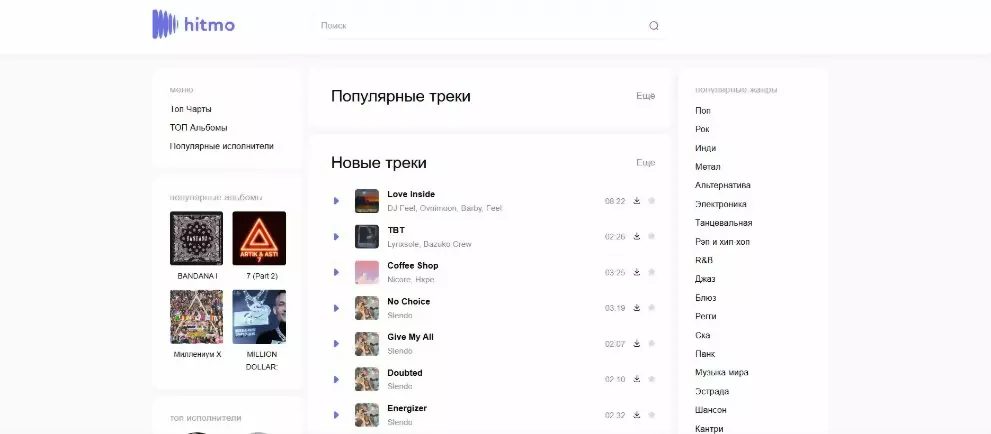Select the Панк genre
The image size is (991, 434).
[x=705, y=354]
